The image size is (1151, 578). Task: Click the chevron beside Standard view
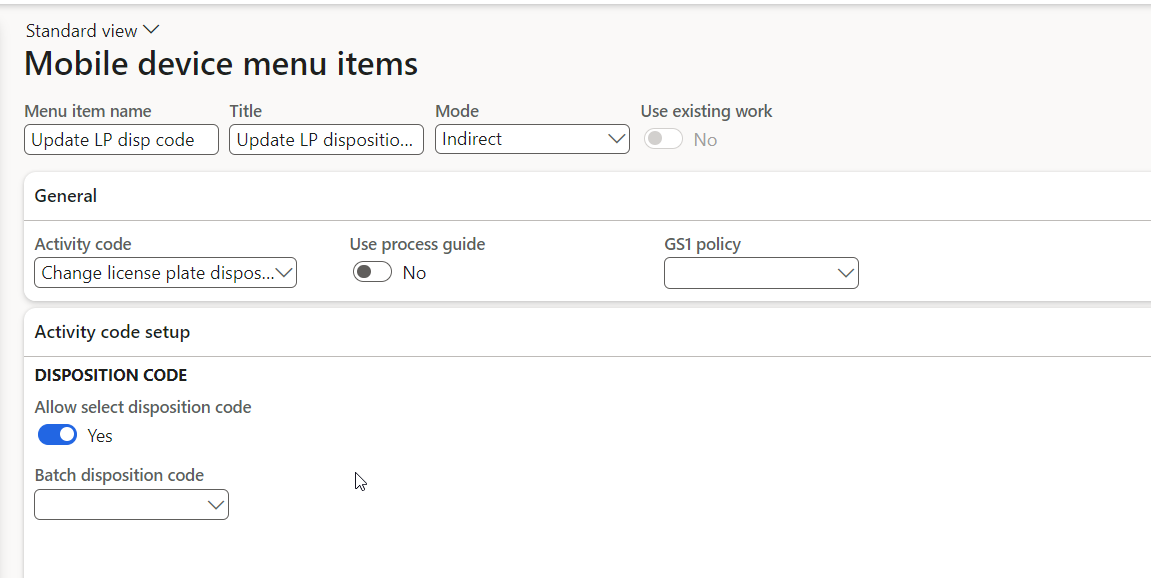pos(152,30)
